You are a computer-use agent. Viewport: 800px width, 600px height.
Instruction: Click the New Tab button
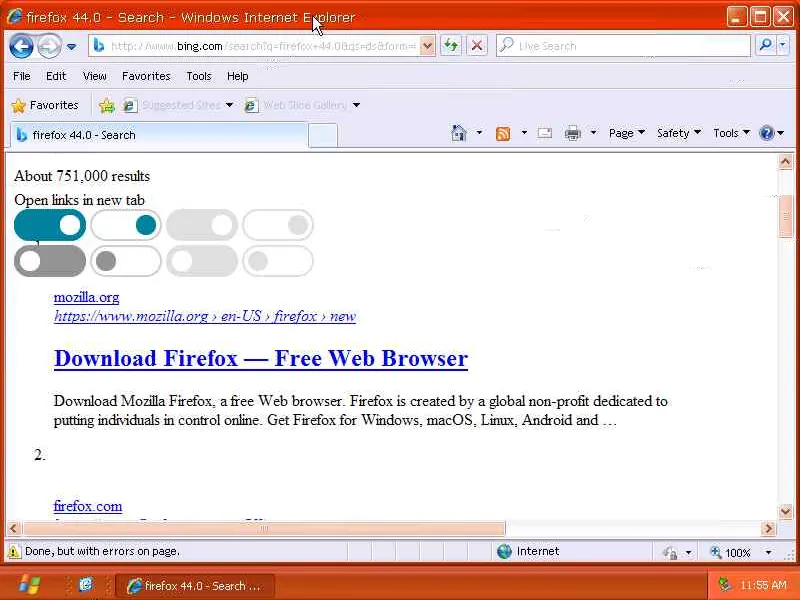coord(323,136)
